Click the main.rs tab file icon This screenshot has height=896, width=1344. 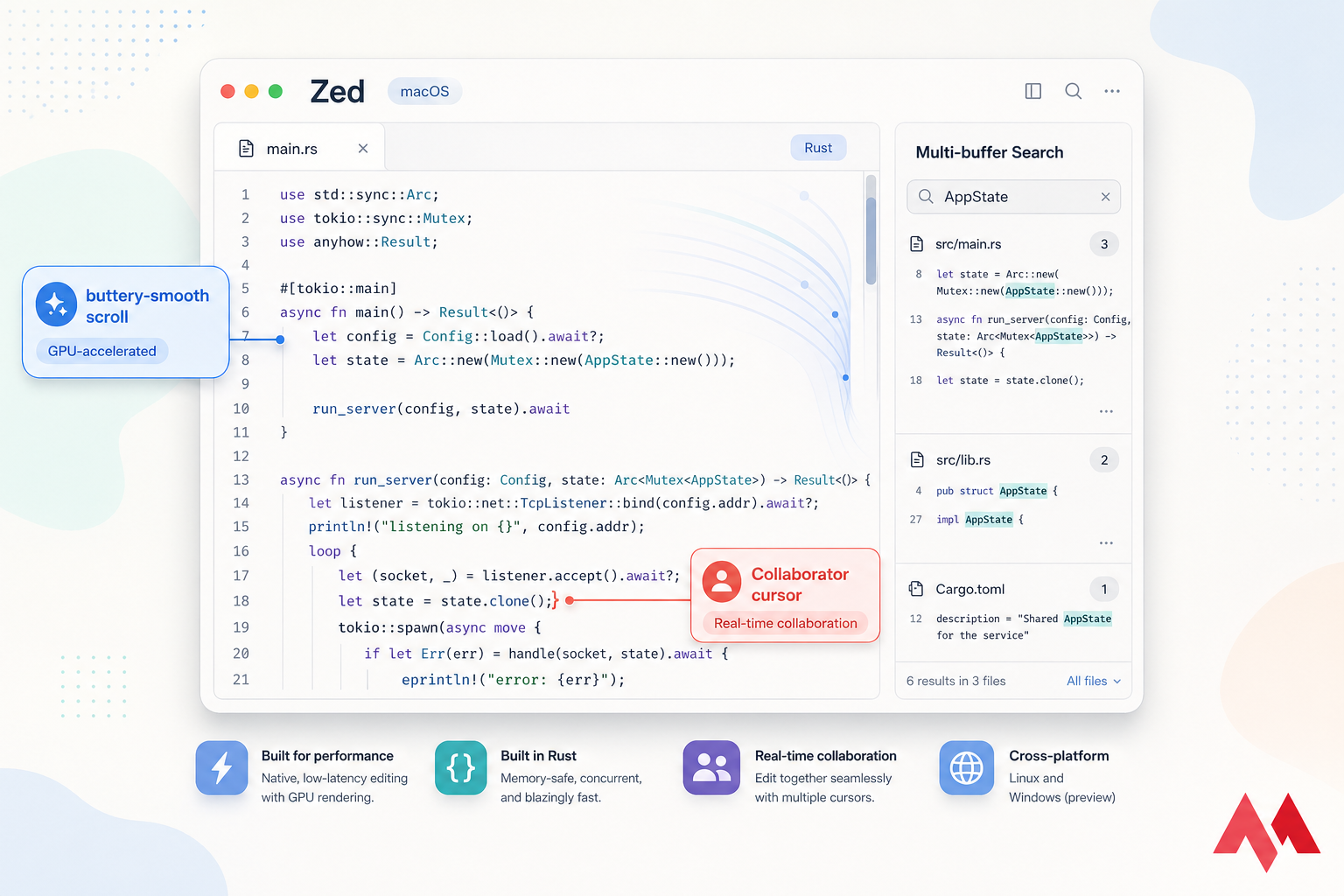click(x=247, y=149)
